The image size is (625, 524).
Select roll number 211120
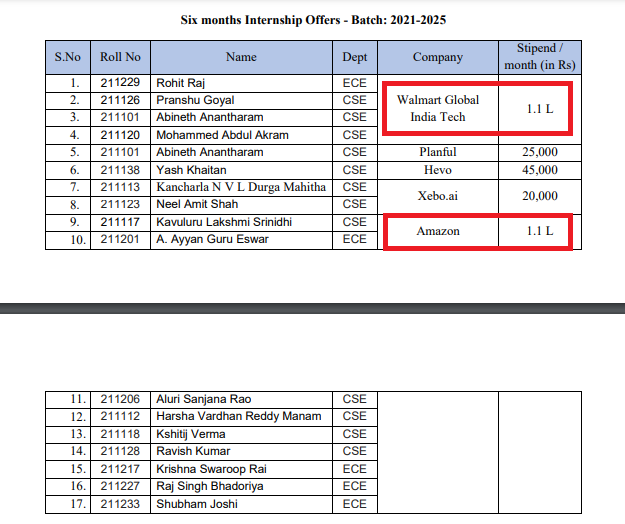pos(120,135)
